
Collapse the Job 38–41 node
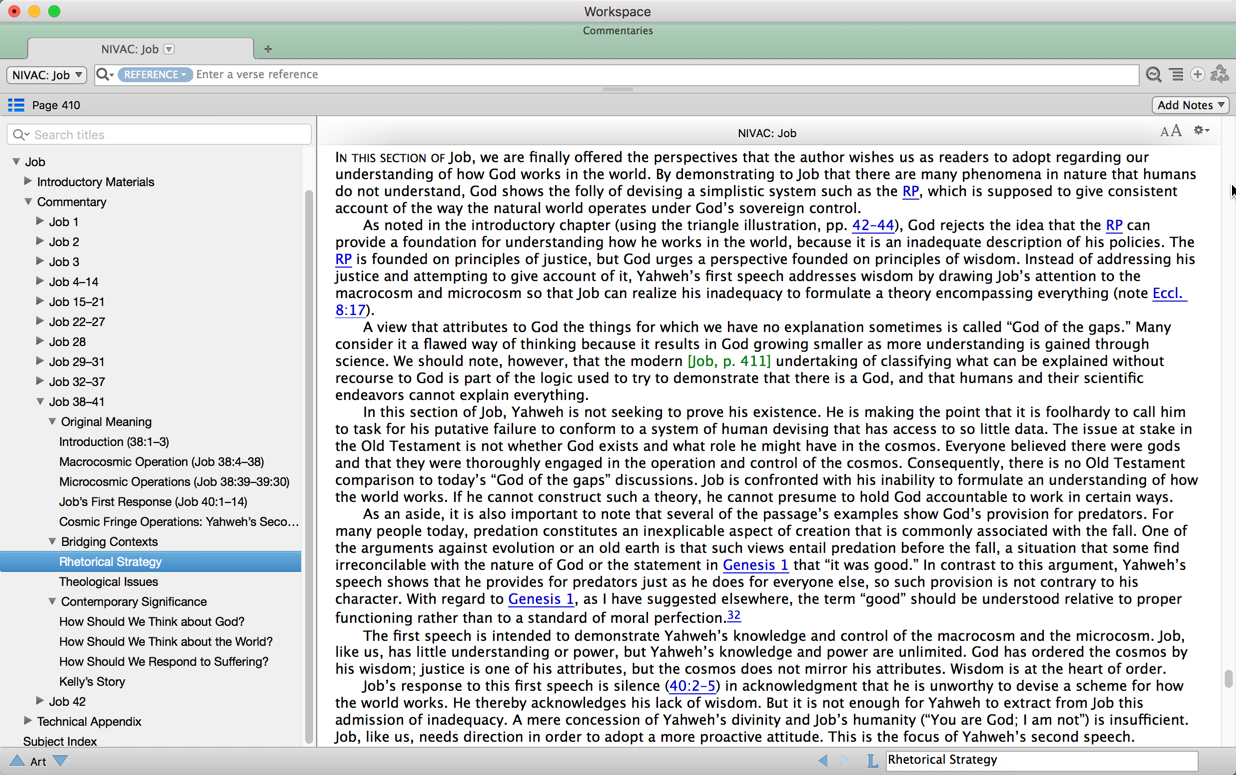[x=40, y=401]
